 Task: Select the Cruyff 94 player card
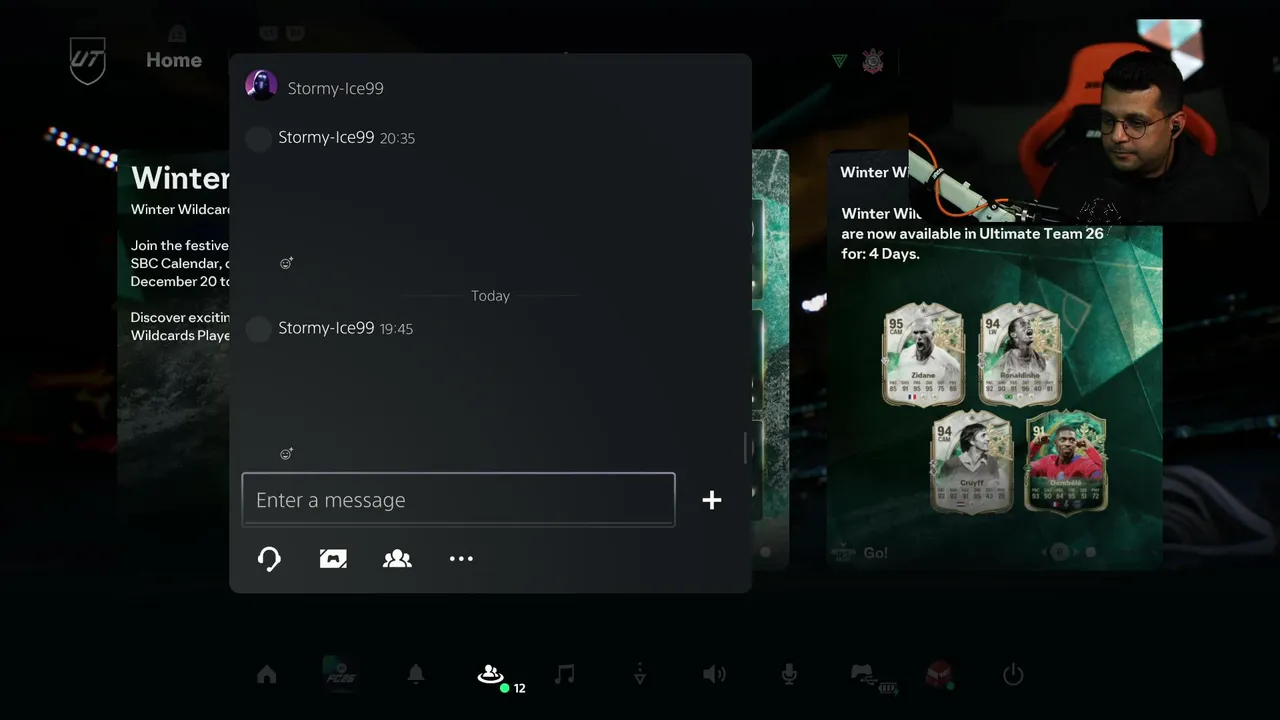(x=971, y=461)
